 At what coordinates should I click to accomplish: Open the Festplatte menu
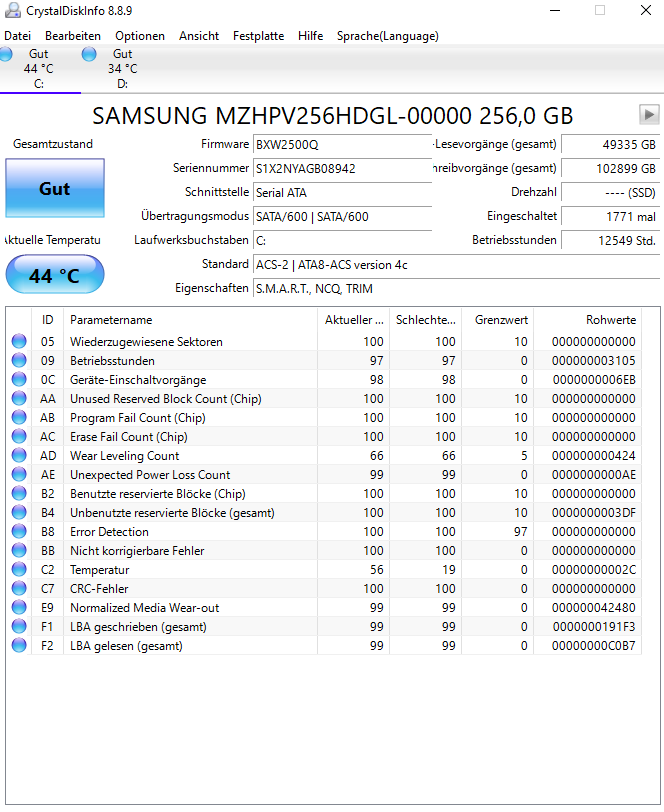pos(258,36)
